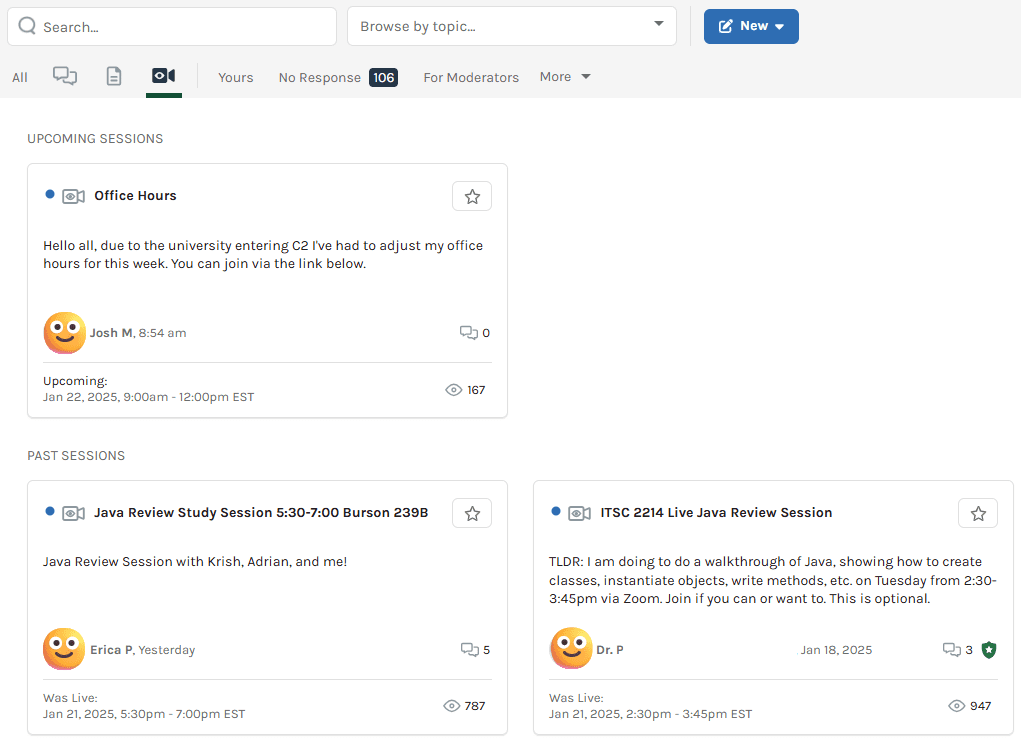
Task: Select the live sessions video filter tab
Action: [x=163, y=76]
